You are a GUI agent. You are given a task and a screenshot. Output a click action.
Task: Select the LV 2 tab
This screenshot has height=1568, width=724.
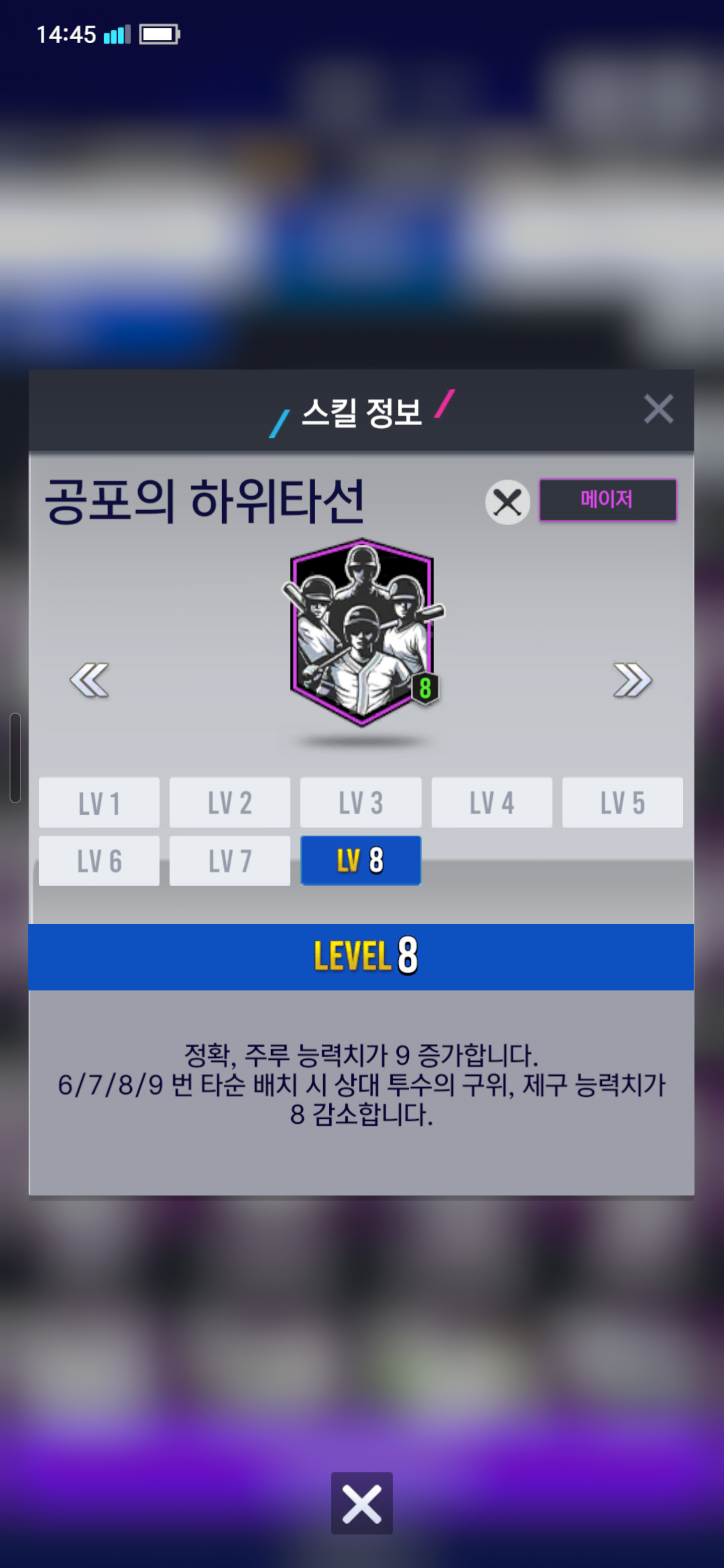(230, 802)
